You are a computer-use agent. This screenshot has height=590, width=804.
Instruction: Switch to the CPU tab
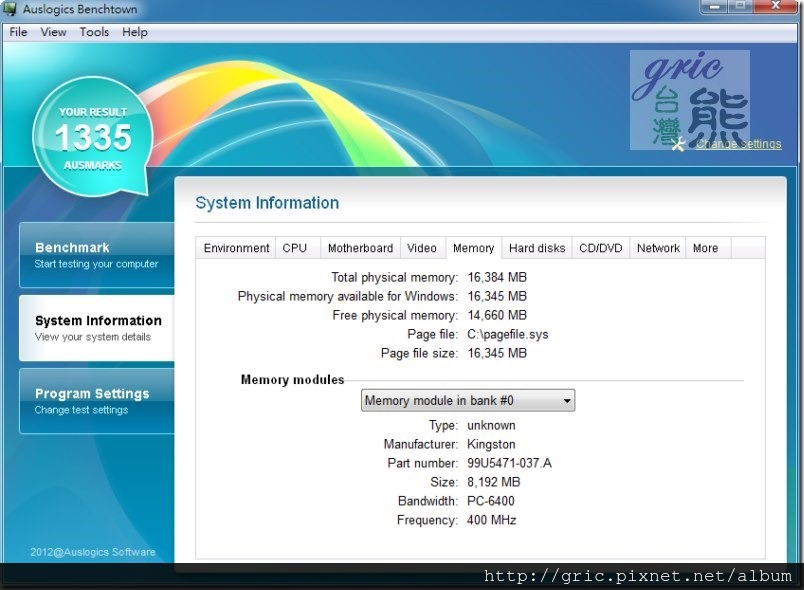[295, 248]
